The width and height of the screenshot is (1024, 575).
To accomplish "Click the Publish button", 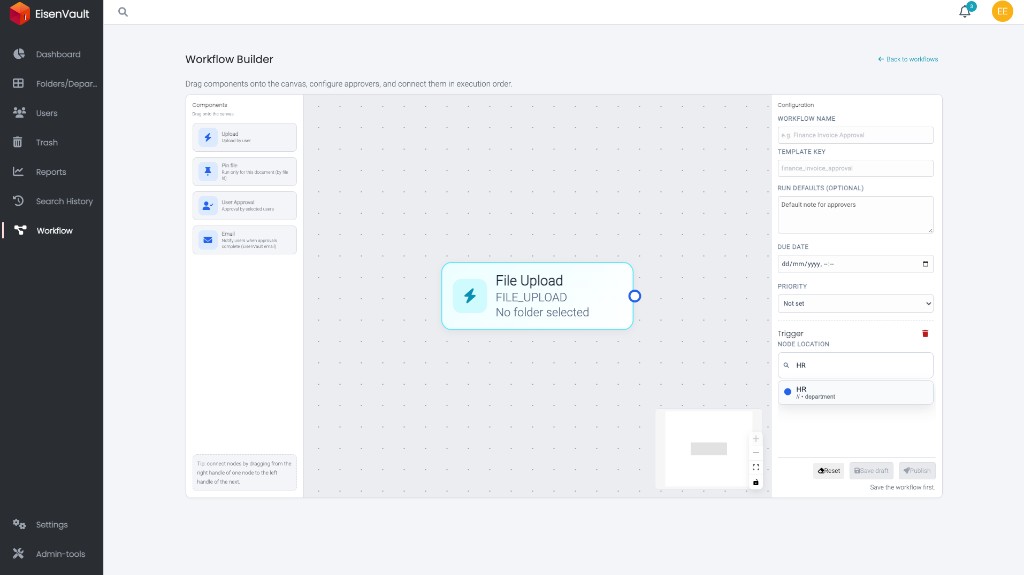I will 917,470.
